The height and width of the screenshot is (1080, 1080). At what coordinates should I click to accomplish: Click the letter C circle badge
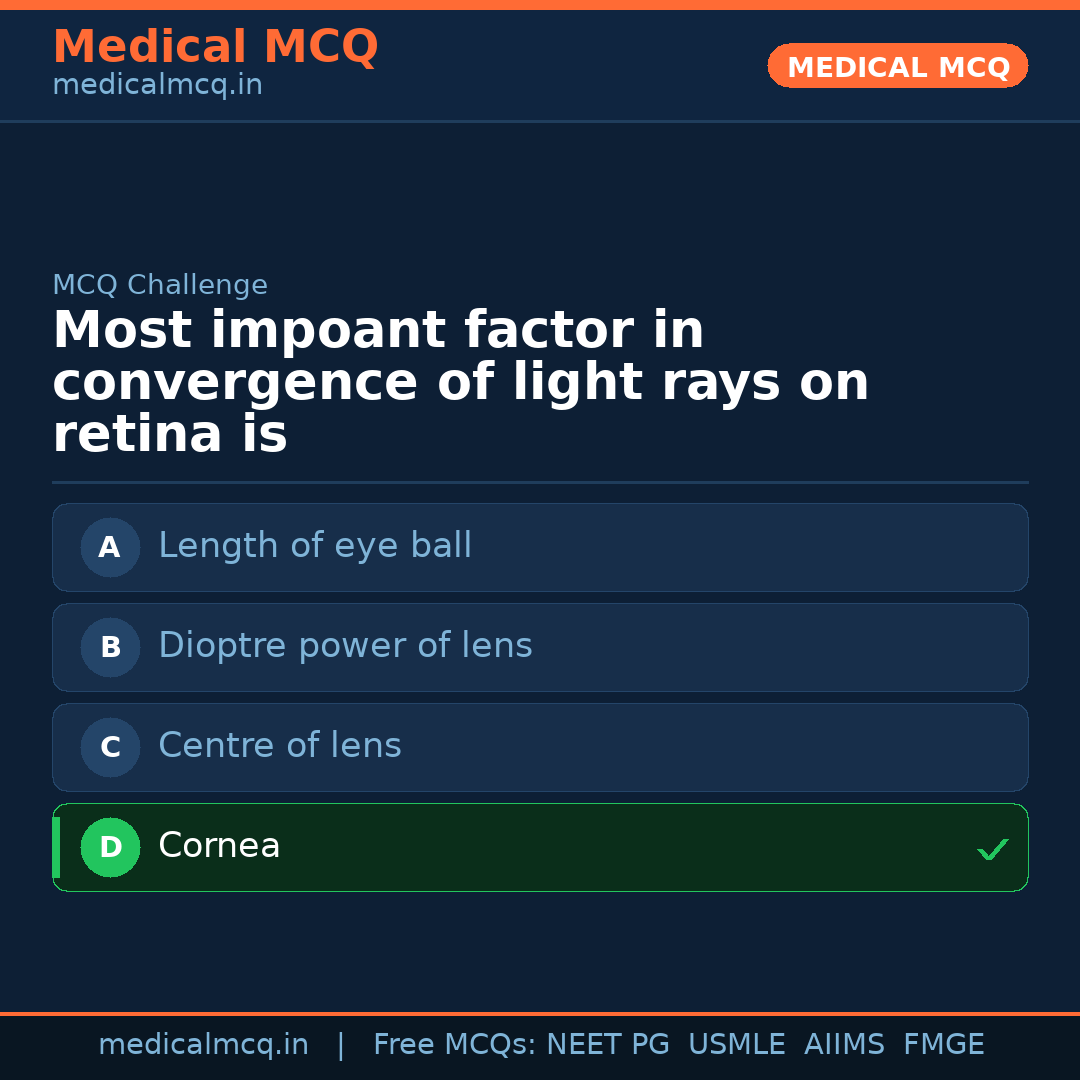[110, 747]
